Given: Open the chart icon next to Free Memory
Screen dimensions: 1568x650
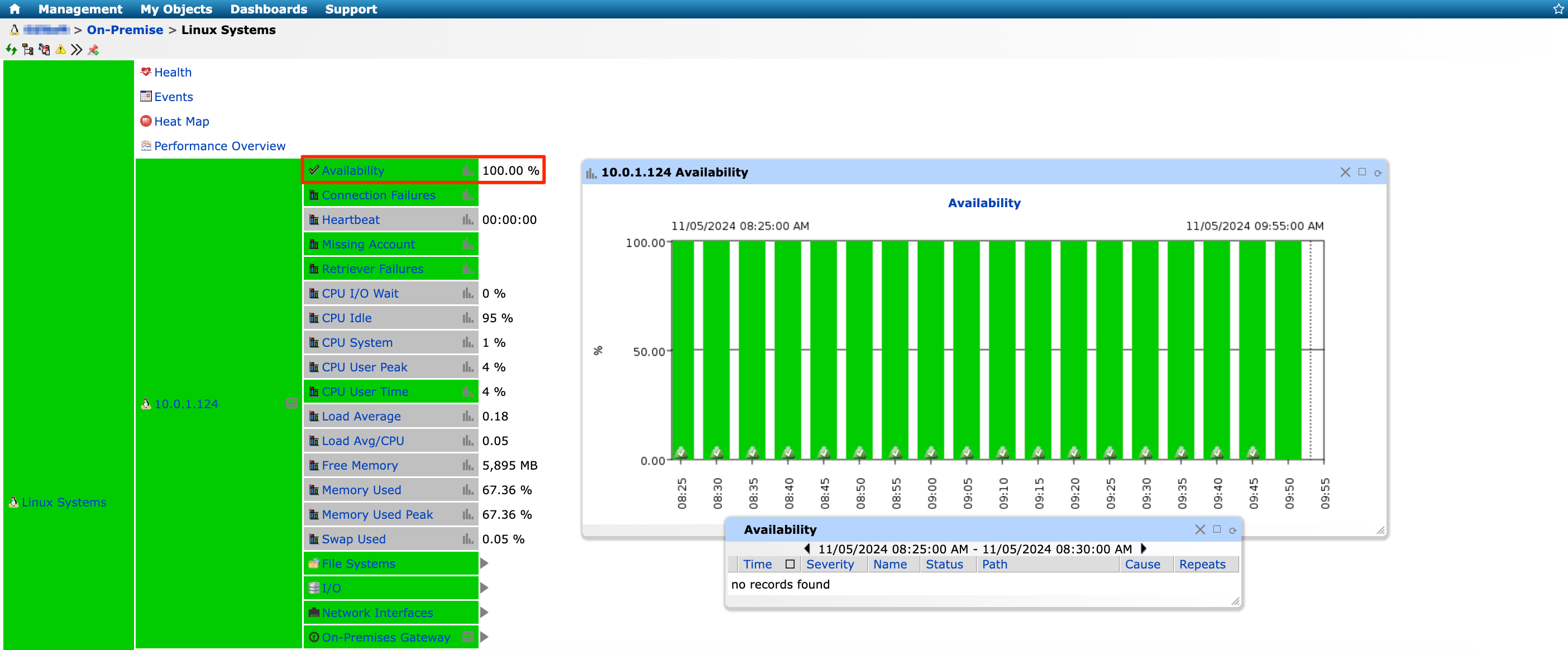Looking at the screenshot, I should pyautogui.click(x=467, y=465).
